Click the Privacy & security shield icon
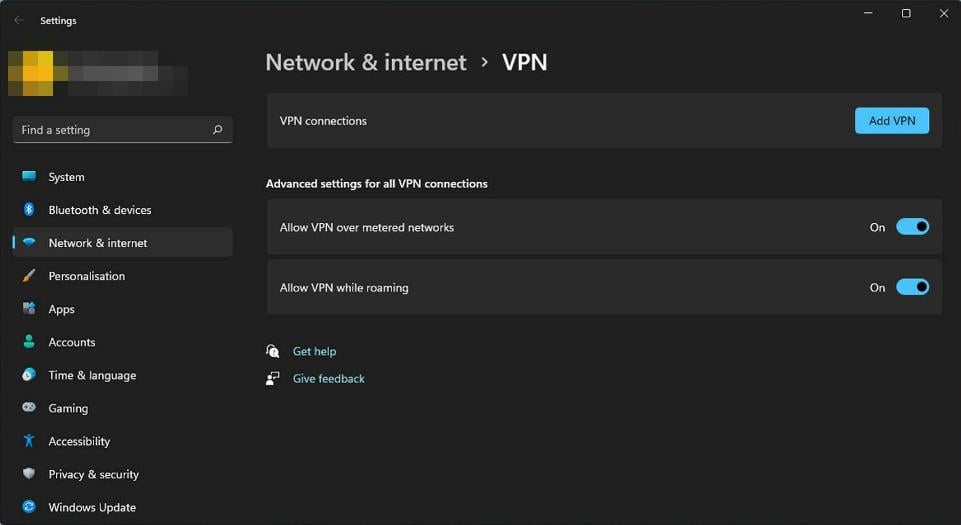This screenshot has height=525, width=961. click(x=29, y=474)
